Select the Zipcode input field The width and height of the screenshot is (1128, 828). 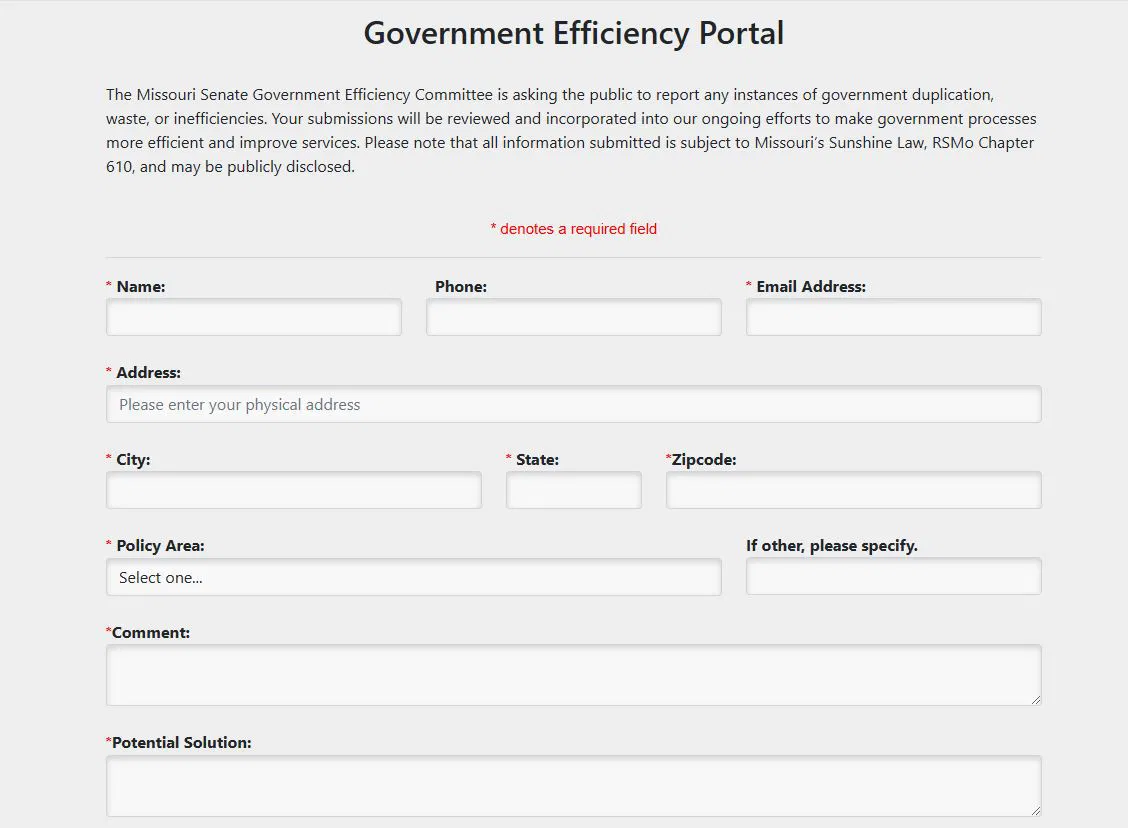[853, 490]
